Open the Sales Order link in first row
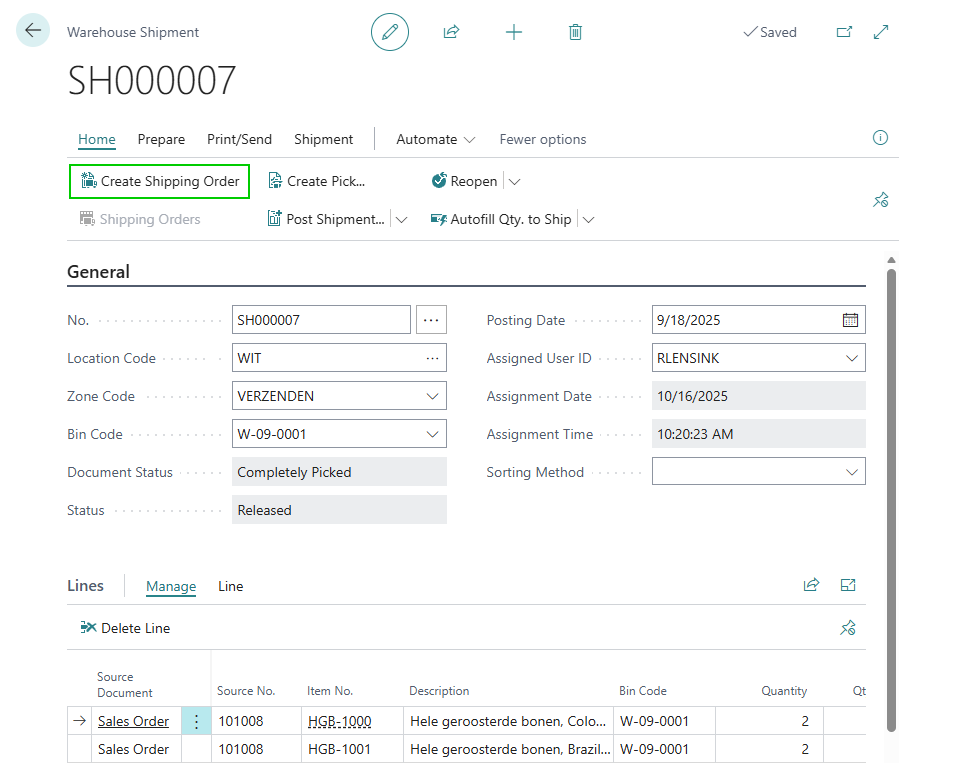The image size is (967, 763). (133, 721)
